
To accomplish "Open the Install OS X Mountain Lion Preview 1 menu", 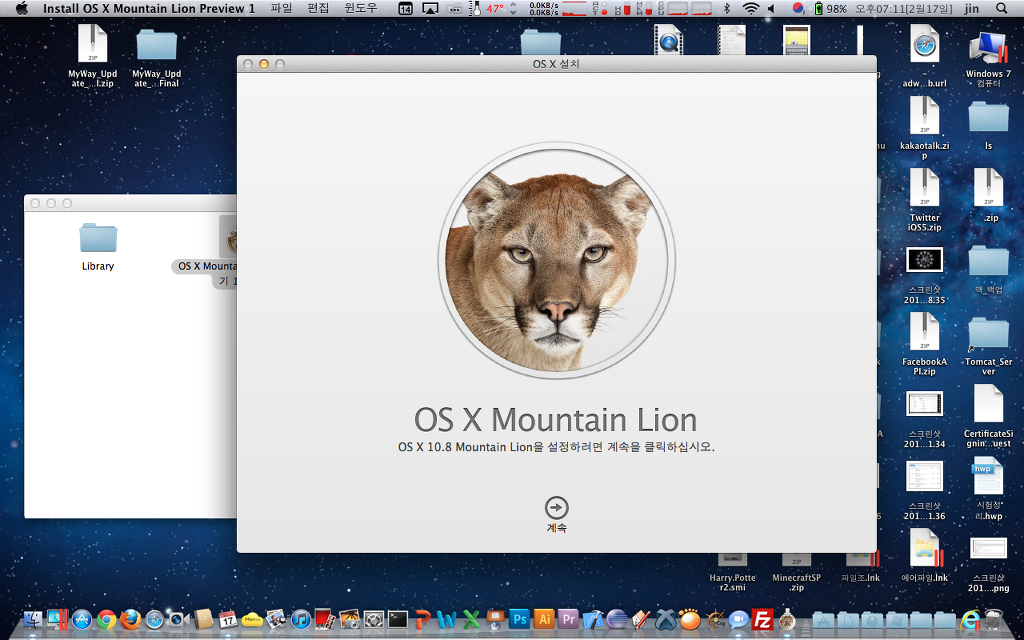I will coord(149,8).
